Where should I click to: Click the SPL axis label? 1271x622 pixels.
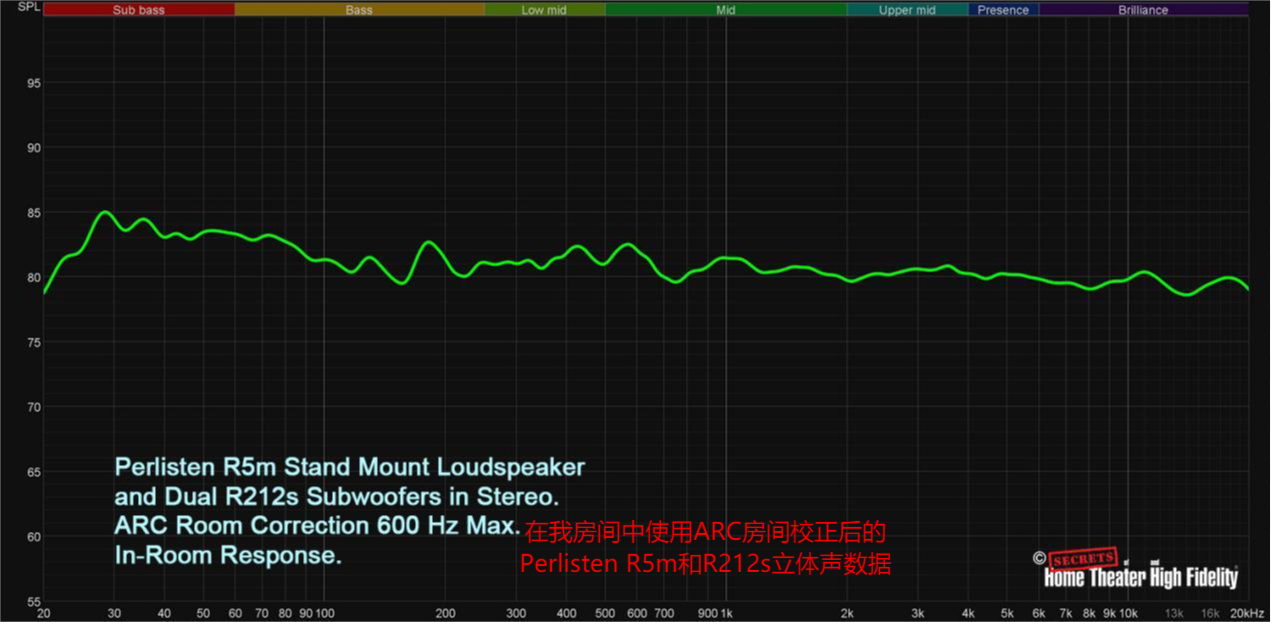17,8
